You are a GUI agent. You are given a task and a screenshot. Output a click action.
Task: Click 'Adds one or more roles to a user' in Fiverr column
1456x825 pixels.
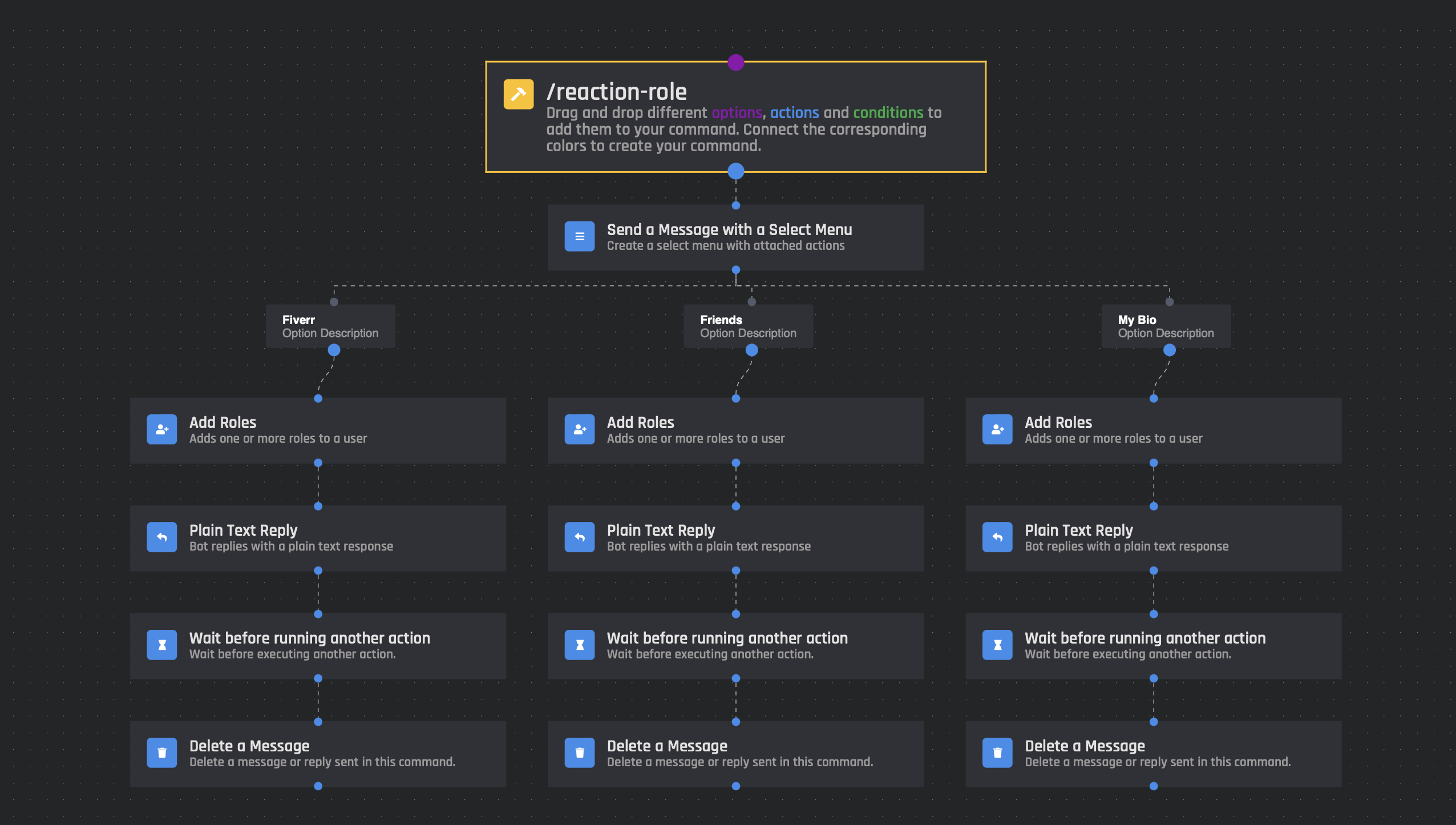click(278, 438)
